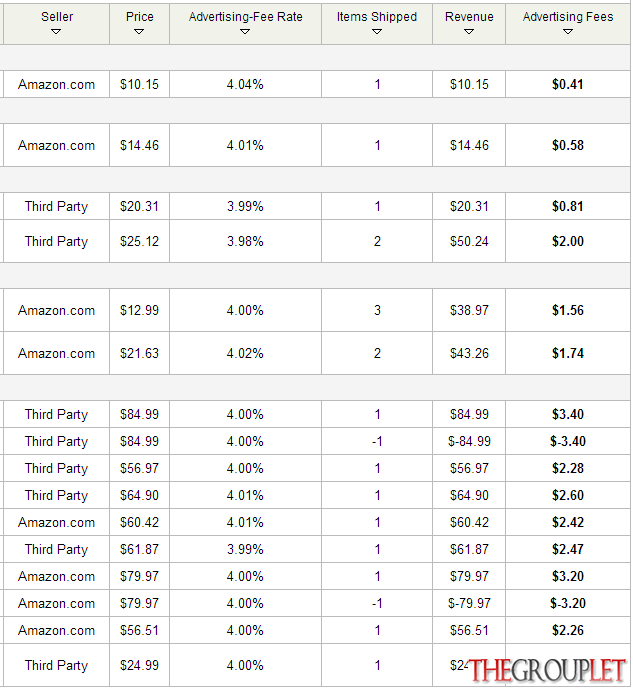Select the $-3.20 advertising fee cell

[x=568, y=603]
